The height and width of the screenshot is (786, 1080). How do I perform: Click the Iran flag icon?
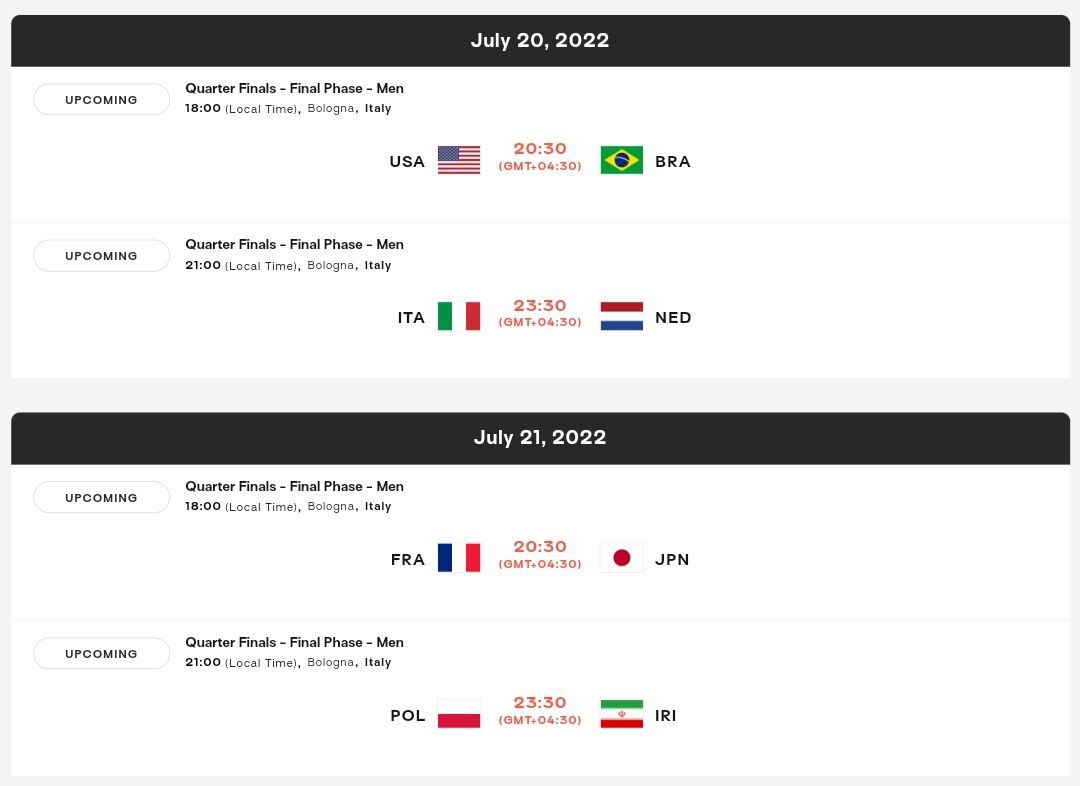coord(621,714)
